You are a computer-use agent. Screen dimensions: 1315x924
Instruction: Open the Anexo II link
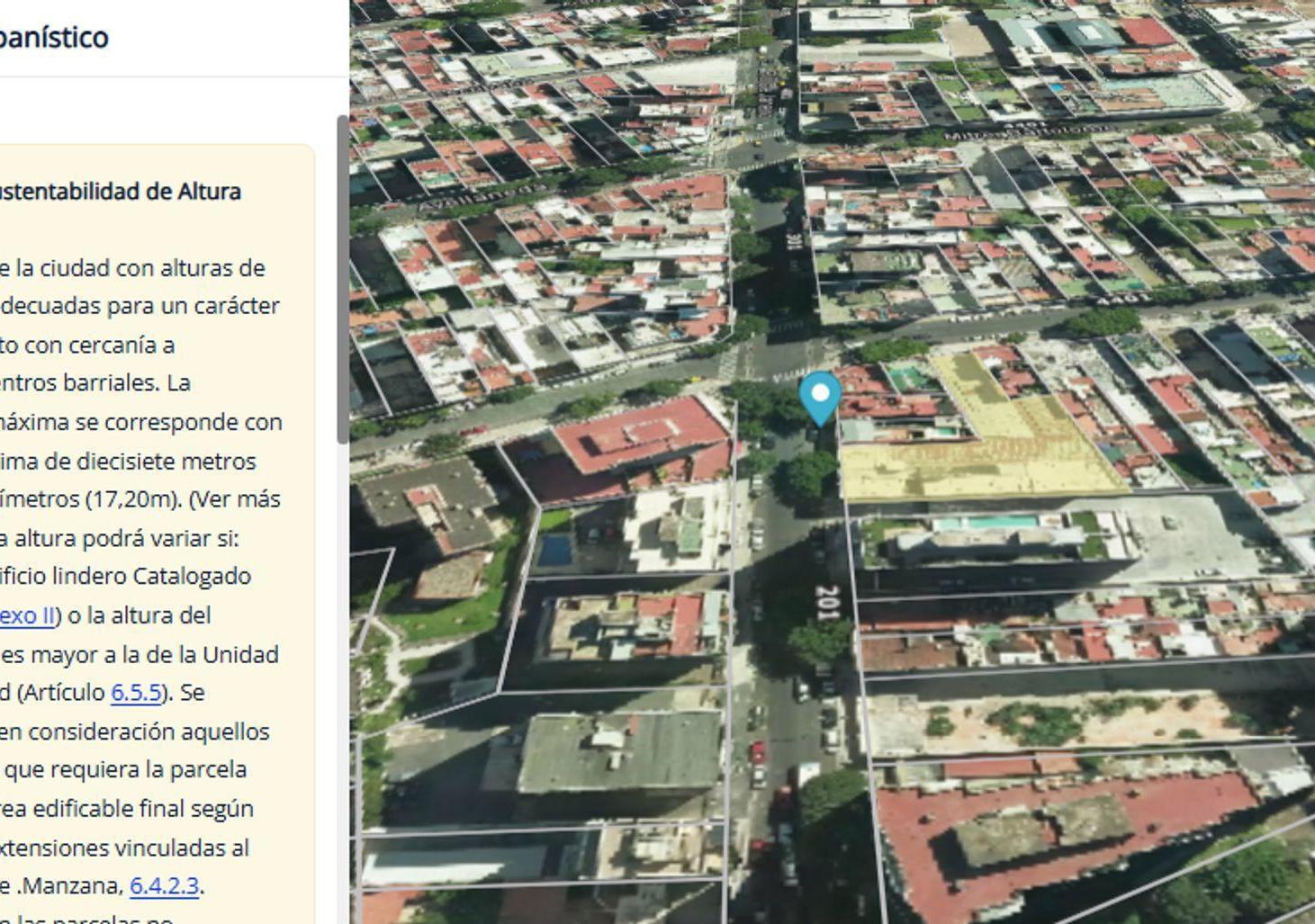click(x=27, y=615)
